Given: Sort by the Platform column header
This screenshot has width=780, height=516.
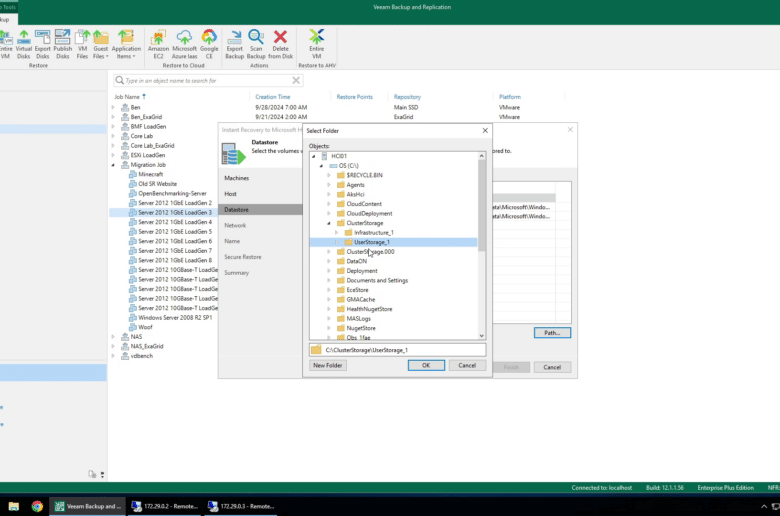Looking at the screenshot, I should click(x=510, y=97).
